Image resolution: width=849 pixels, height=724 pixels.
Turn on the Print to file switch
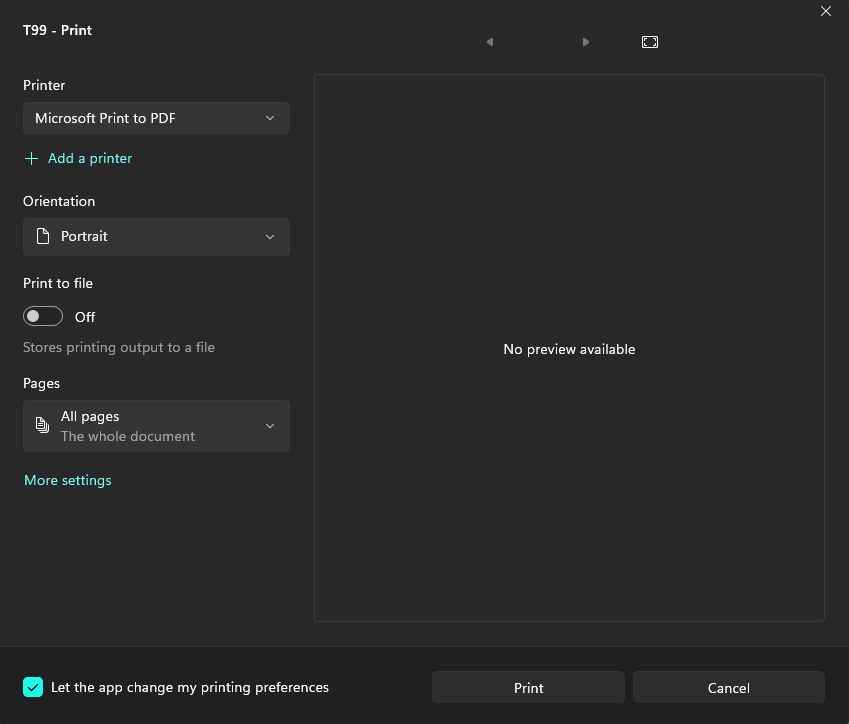(x=43, y=316)
